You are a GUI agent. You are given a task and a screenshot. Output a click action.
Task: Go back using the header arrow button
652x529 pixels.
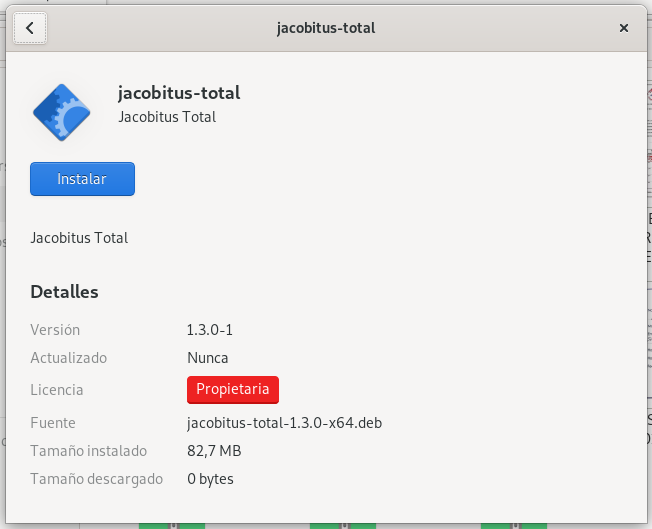30,28
